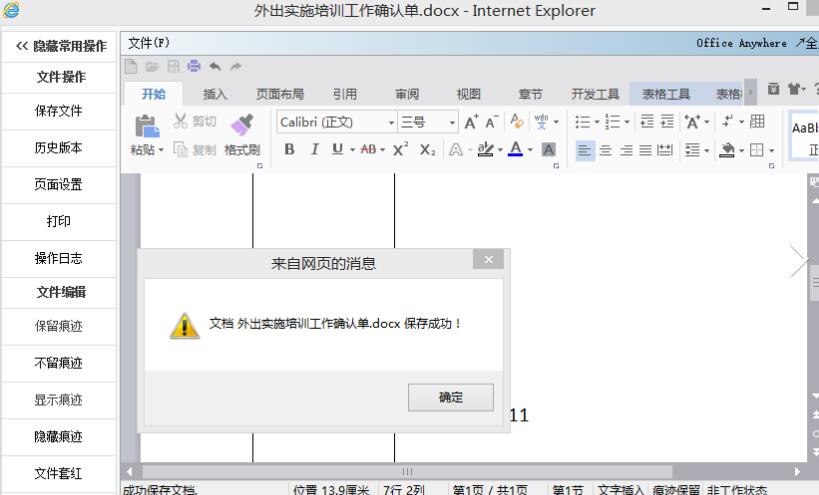Toggle italic formatting
The height and width of the screenshot is (495, 819).
click(314, 149)
